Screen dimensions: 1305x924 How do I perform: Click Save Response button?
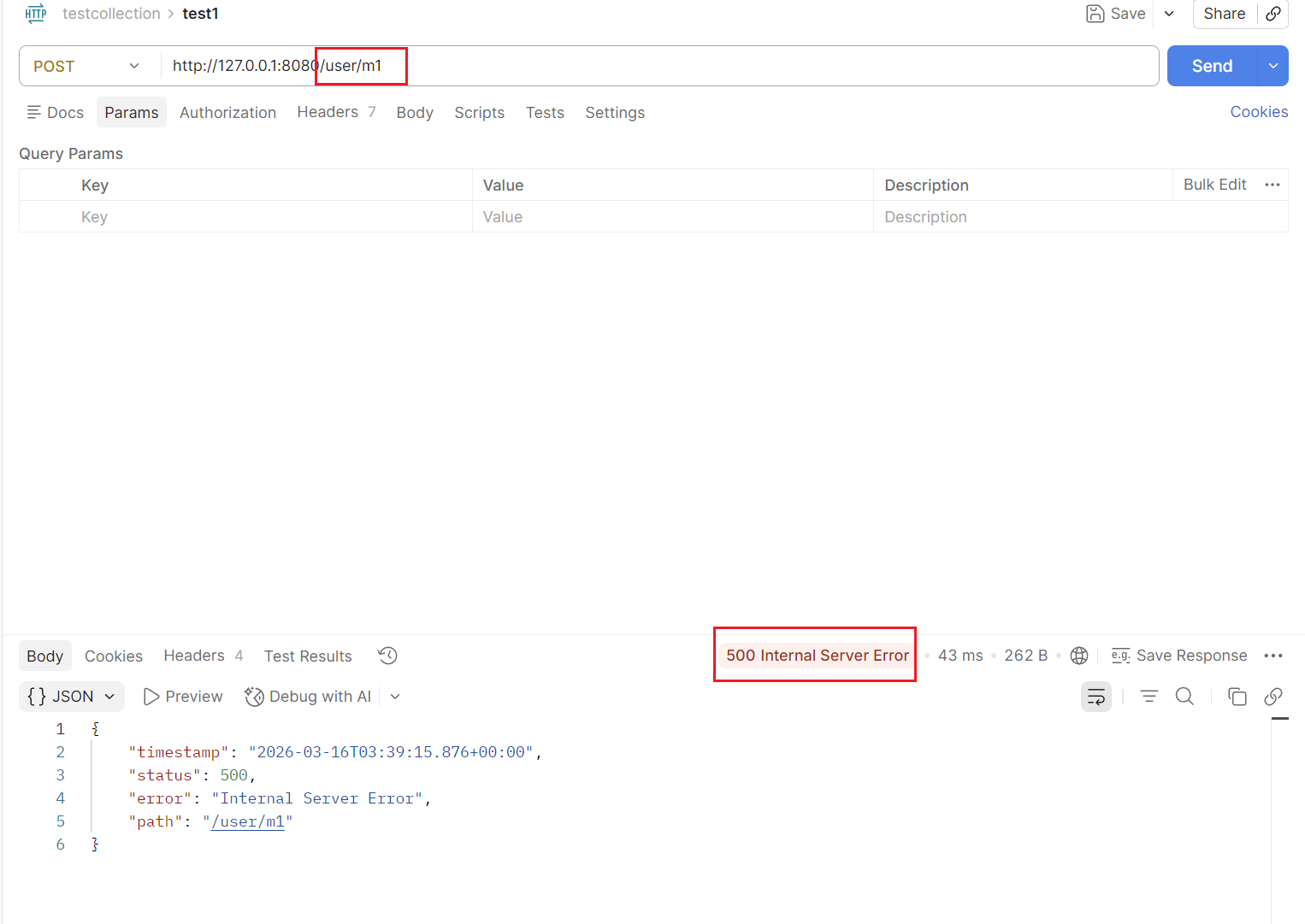click(x=1179, y=656)
